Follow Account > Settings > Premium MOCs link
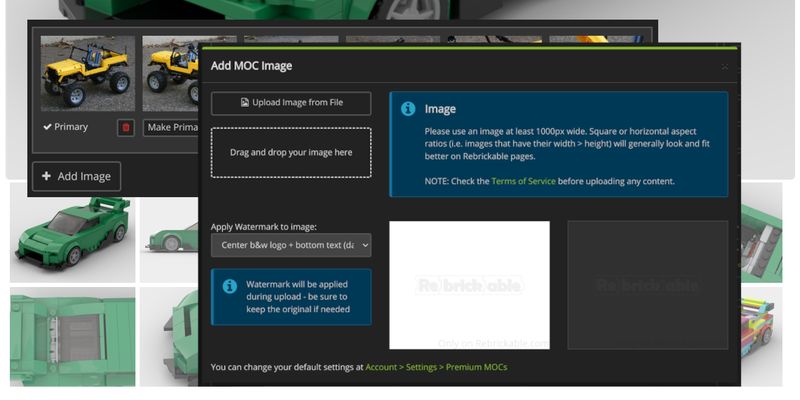This screenshot has width=800, height=400. click(436, 368)
